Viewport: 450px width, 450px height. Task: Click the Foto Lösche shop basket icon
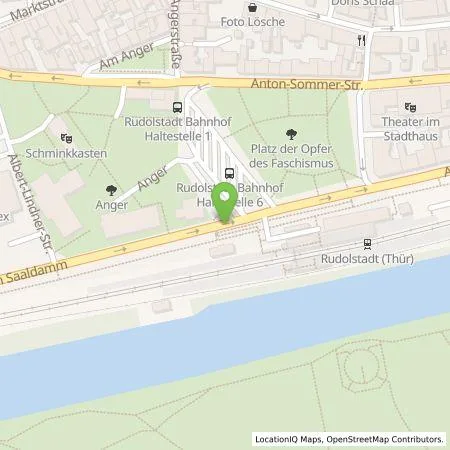pyautogui.click(x=253, y=7)
